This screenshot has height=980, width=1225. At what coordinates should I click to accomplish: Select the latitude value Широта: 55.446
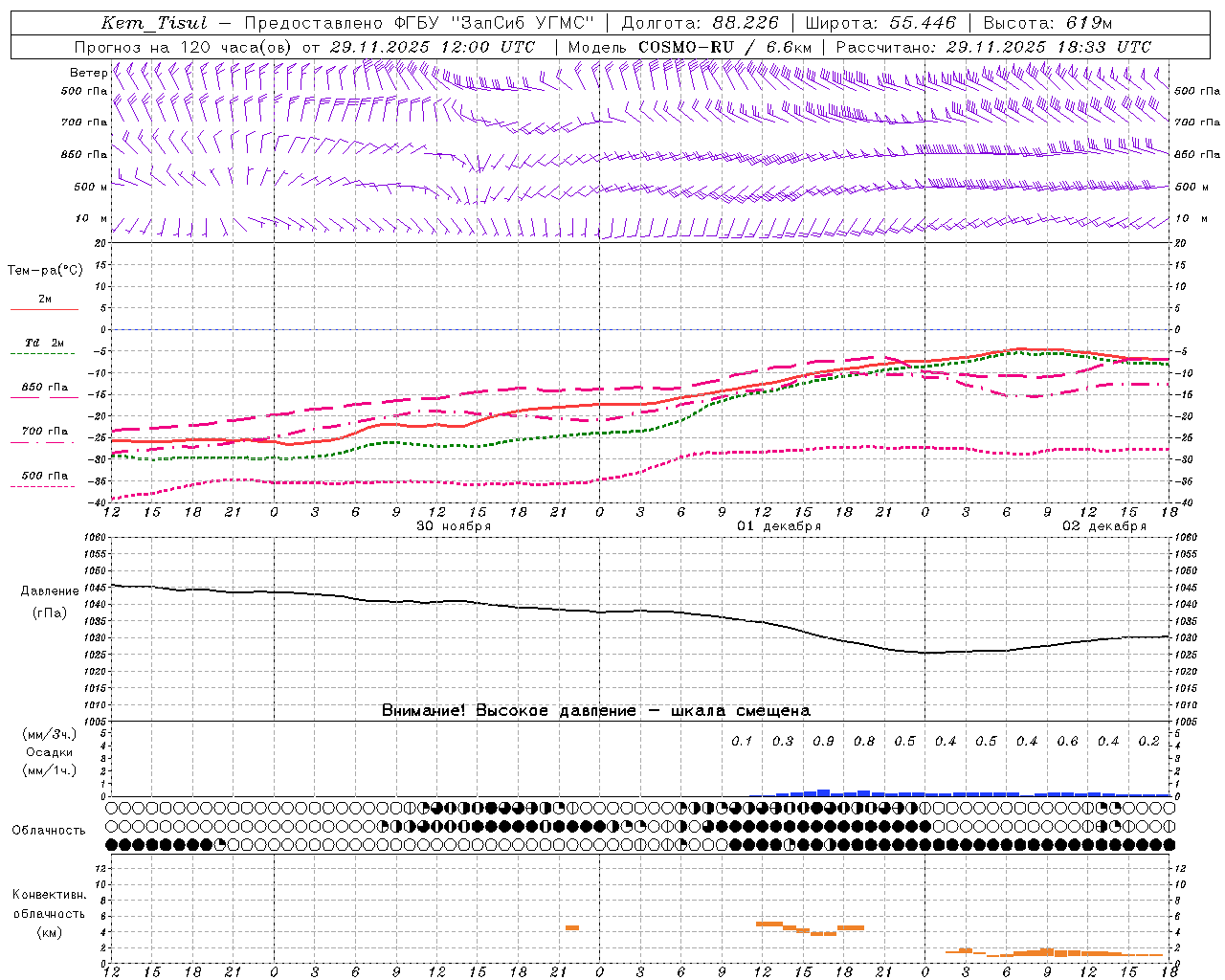(x=880, y=23)
